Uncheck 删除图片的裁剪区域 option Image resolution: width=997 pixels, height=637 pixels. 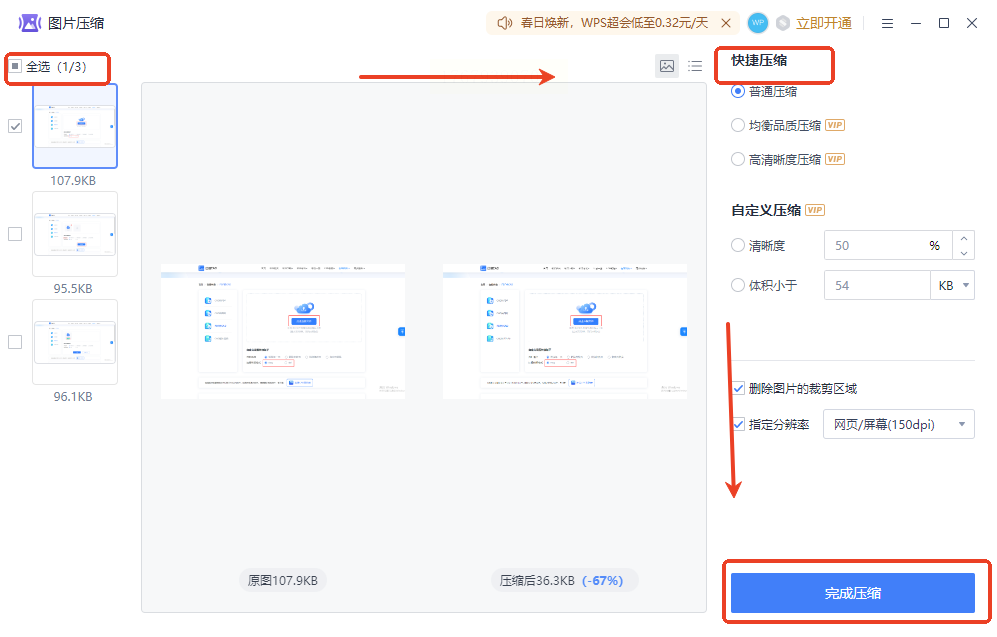tap(738, 388)
